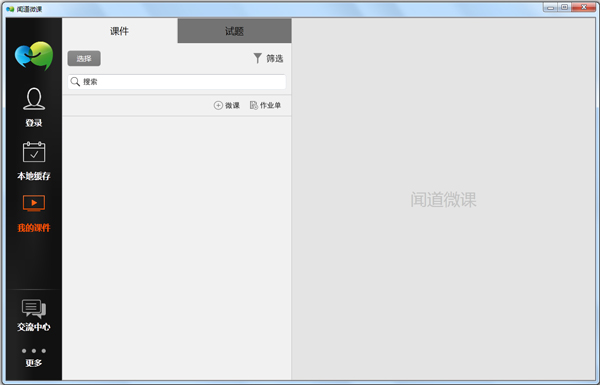Open the 交流中心 chat center
Image resolution: width=600 pixels, height=385 pixels.
tap(34, 315)
